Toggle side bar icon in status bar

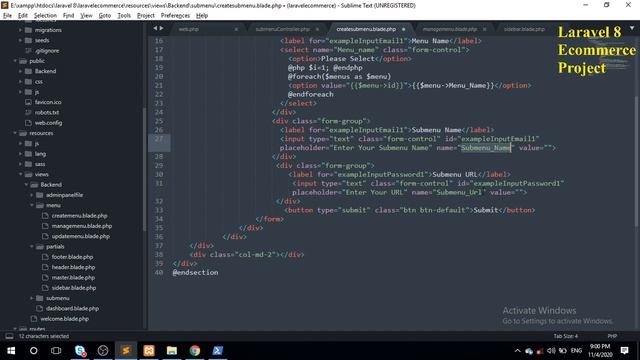[9, 336]
